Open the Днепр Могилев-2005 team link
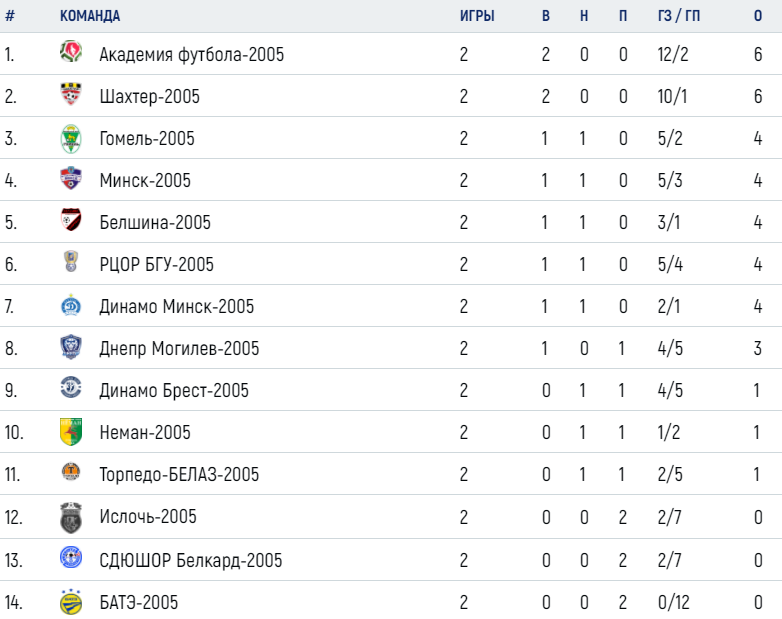Screen dimensions: 782x619 (x=179, y=349)
